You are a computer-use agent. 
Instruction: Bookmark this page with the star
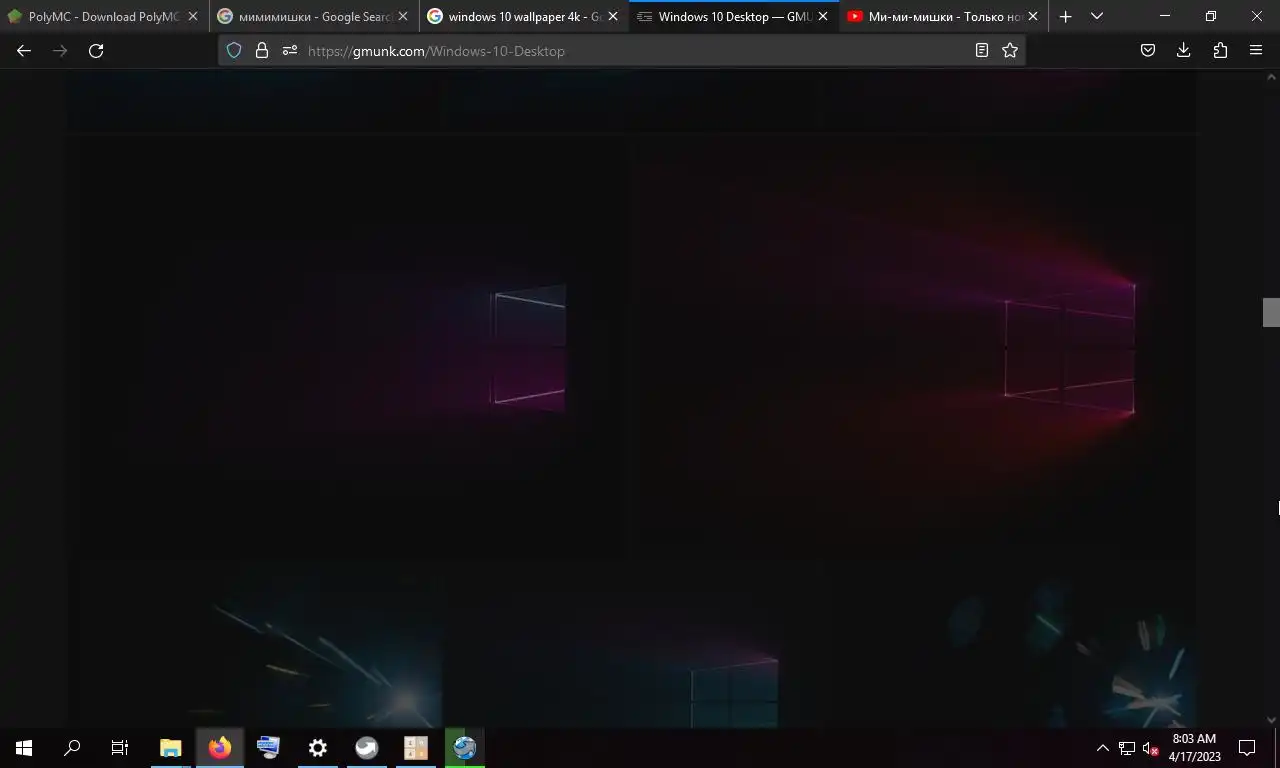tap(1010, 51)
